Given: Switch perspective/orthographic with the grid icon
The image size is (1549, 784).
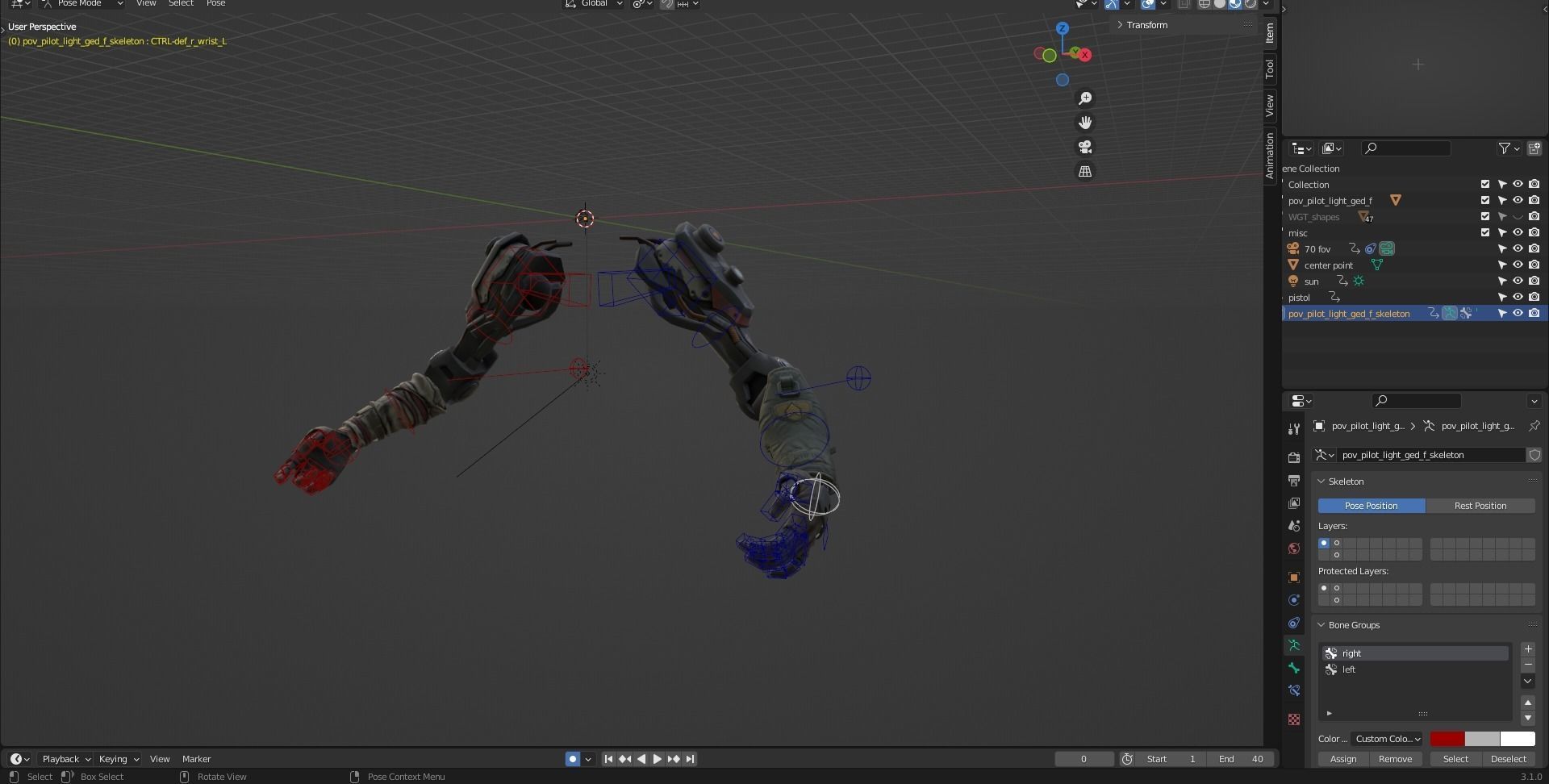Looking at the screenshot, I should (x=1085, y=171).
